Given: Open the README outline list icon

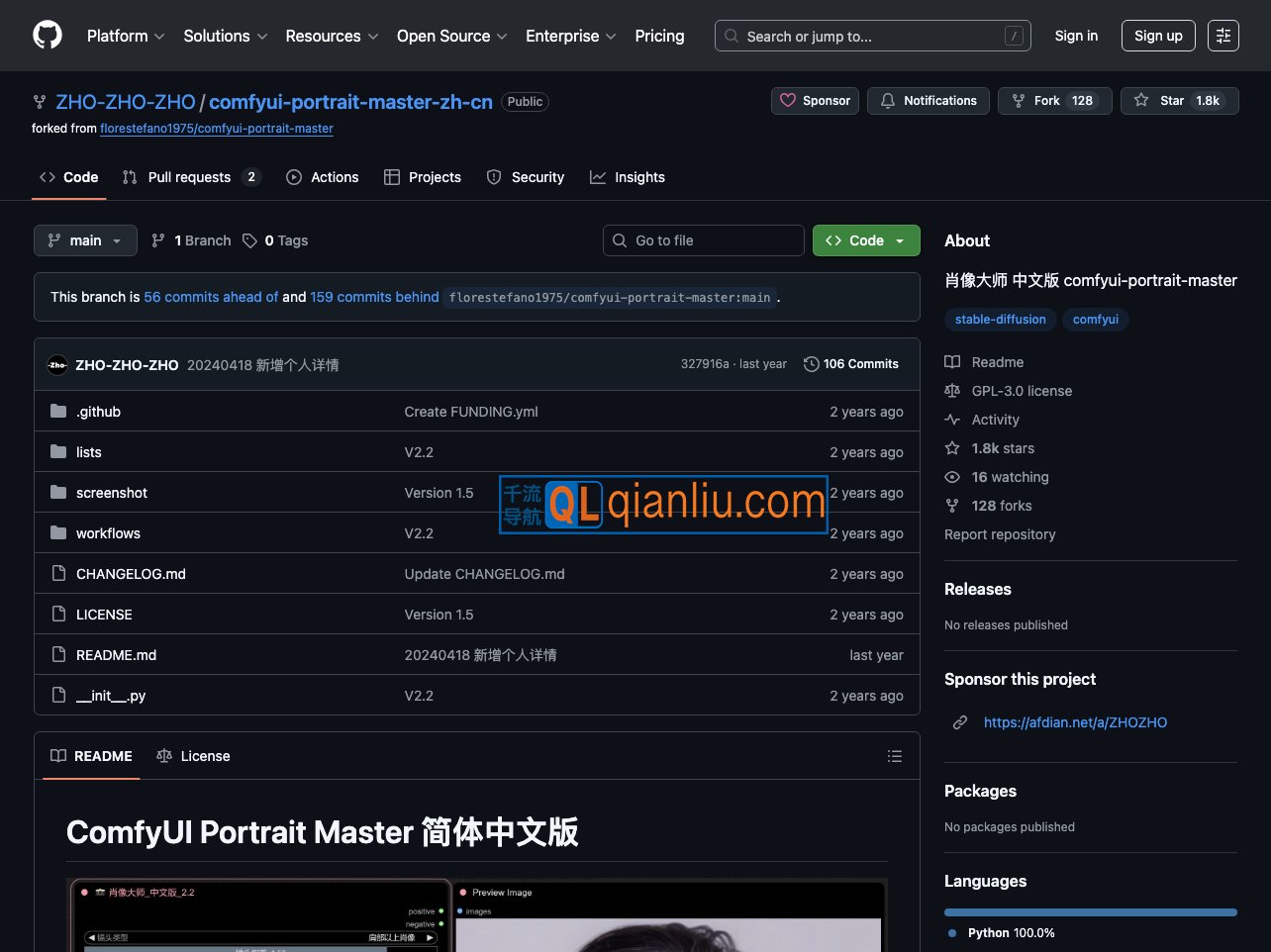Looking at the screenshot, I should (x=895, y=756).
